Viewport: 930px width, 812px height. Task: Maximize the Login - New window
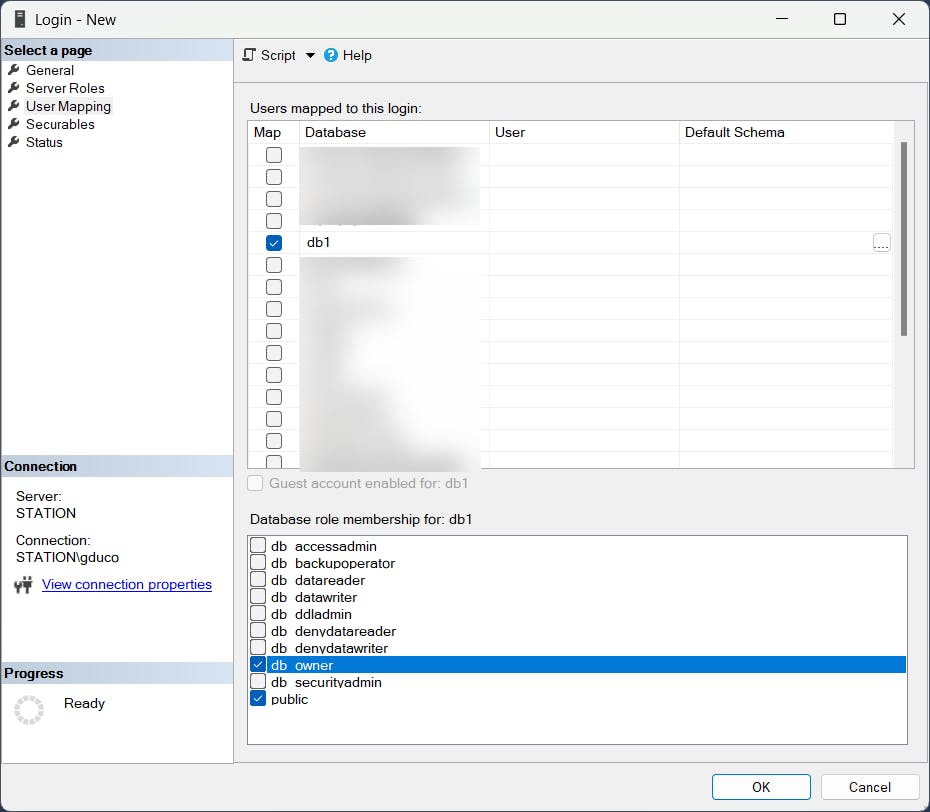click(840, 19)
